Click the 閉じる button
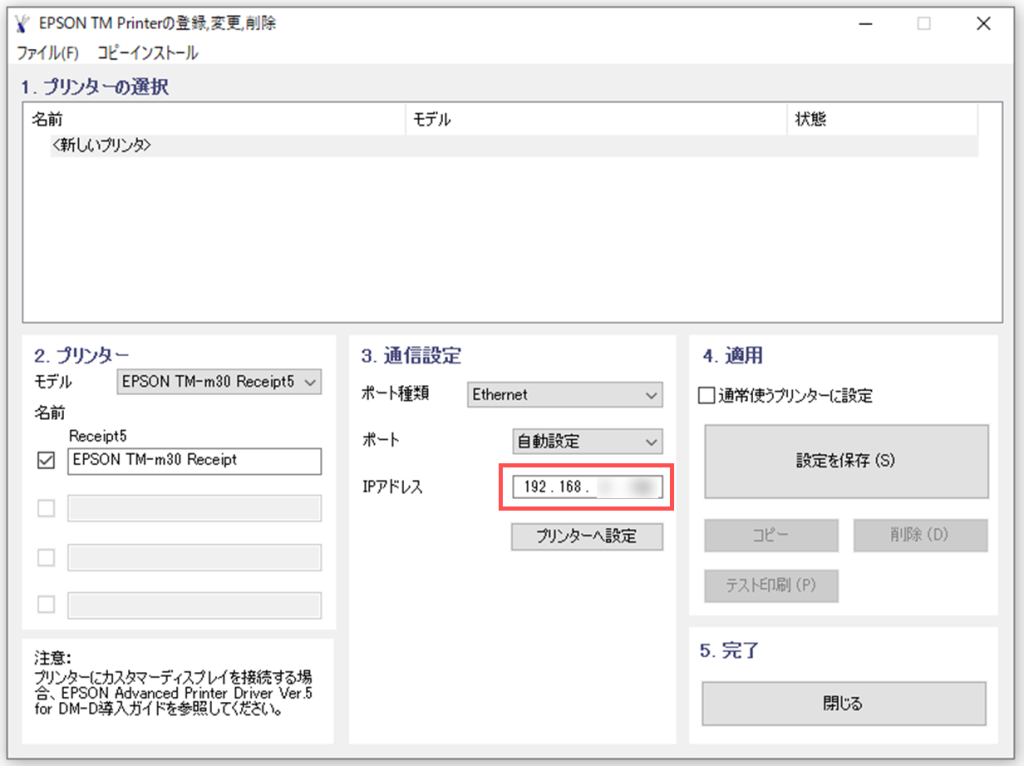Image resolution: width=1024 pixels, height=766 pixels. [844, 703]
